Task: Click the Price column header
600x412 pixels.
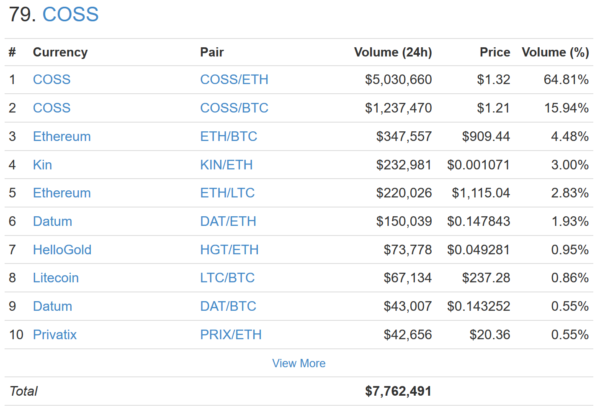Action: pyautogui.click(x=495, y=52)
